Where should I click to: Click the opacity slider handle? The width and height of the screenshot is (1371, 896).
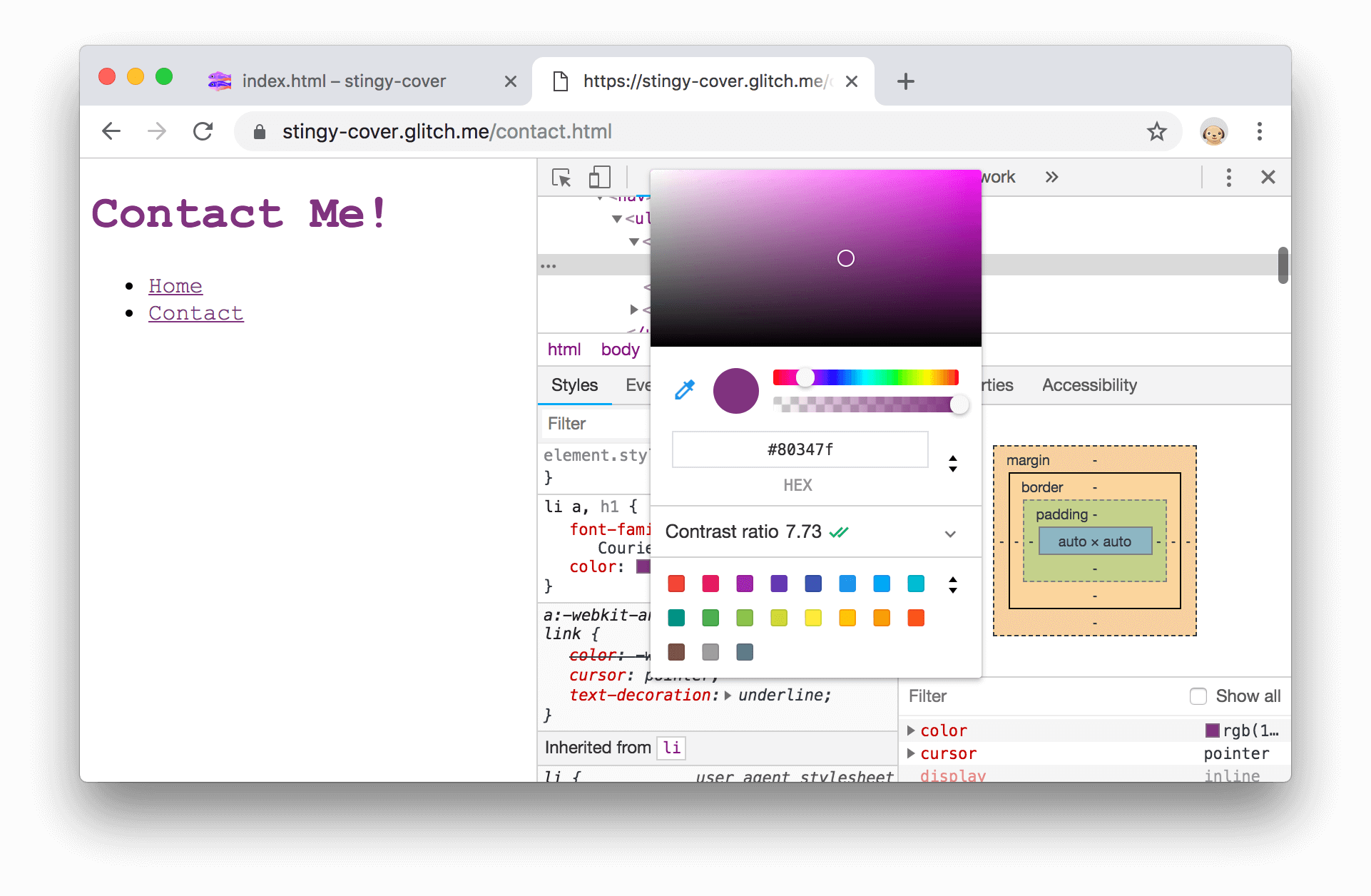(959, 404)
